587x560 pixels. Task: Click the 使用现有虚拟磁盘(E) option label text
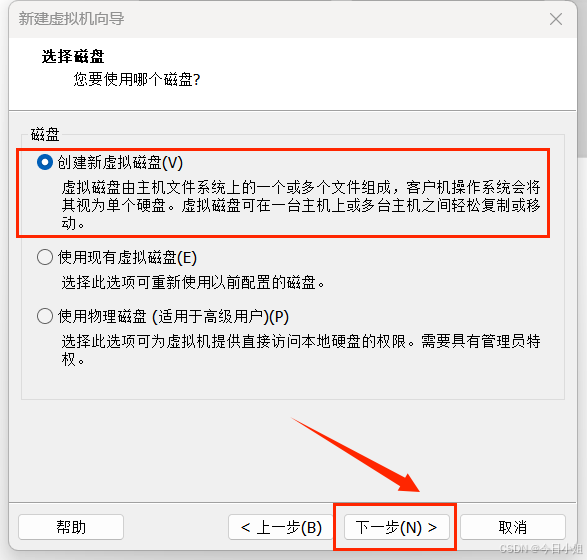coord(127,258)
